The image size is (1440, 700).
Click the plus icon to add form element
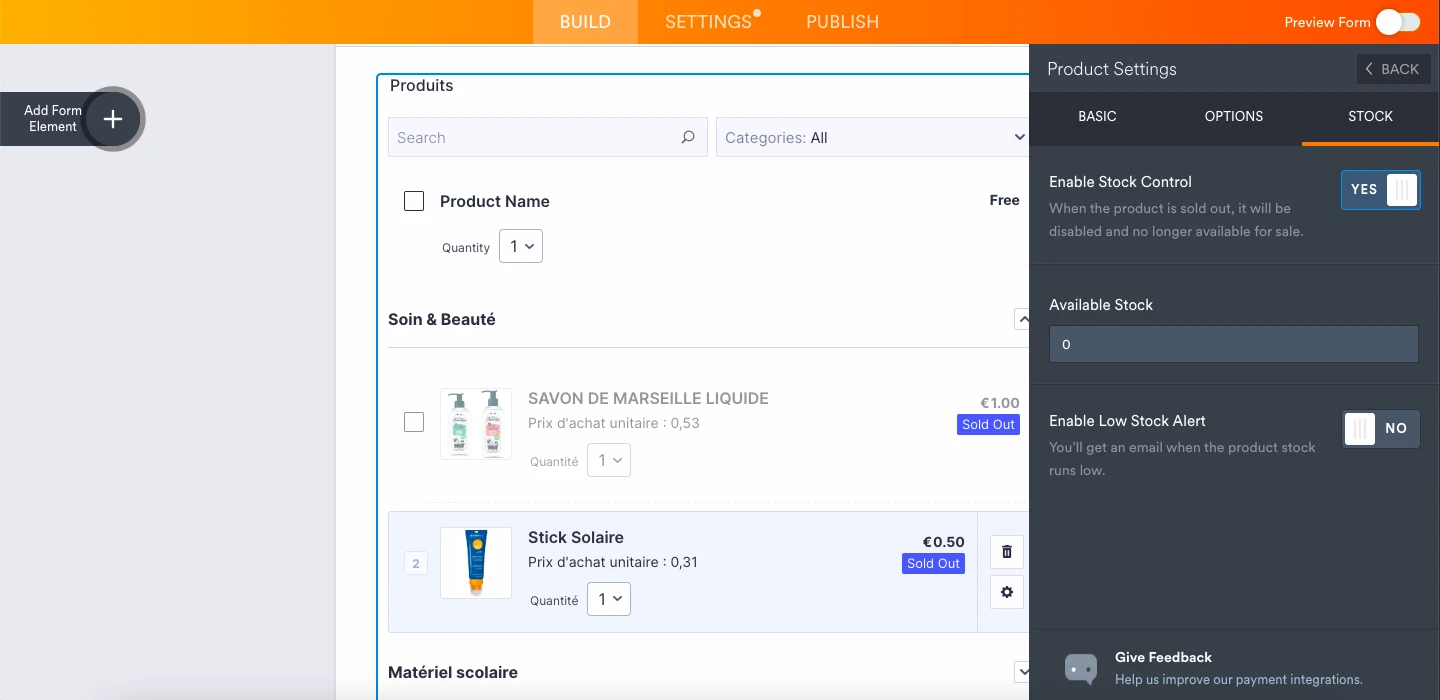coord(113,119)
